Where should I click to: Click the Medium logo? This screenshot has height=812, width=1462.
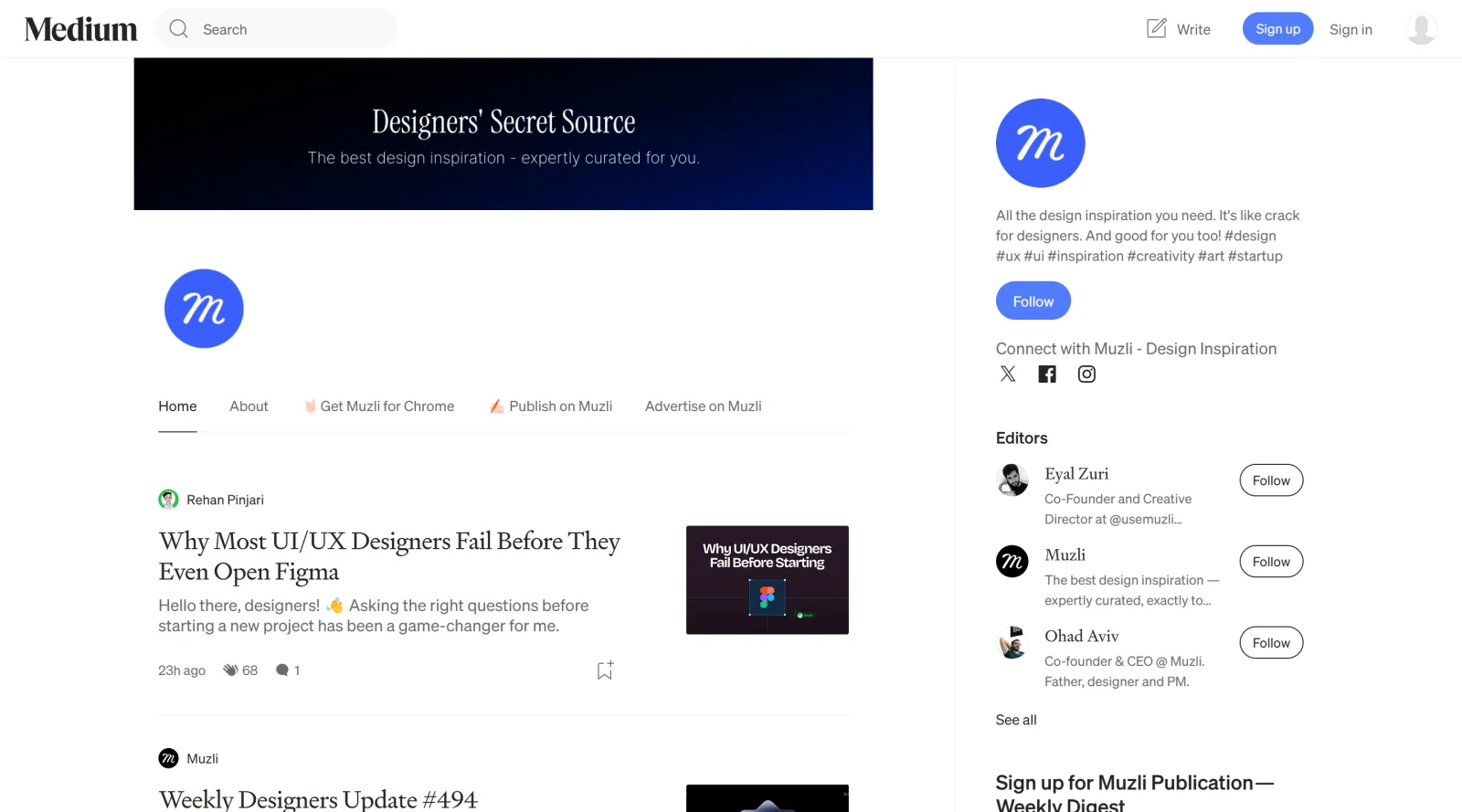[80, 29]
